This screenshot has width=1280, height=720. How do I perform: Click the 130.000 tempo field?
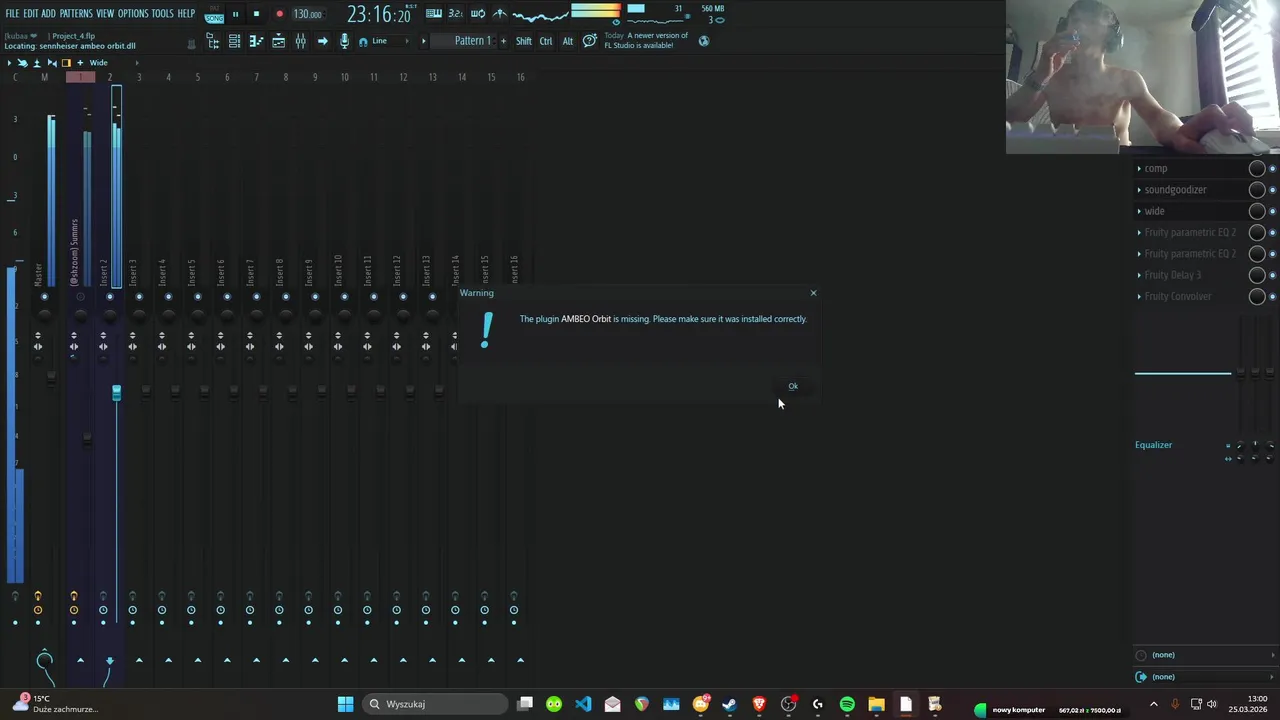pyautogui.click(x=308, y=14)
